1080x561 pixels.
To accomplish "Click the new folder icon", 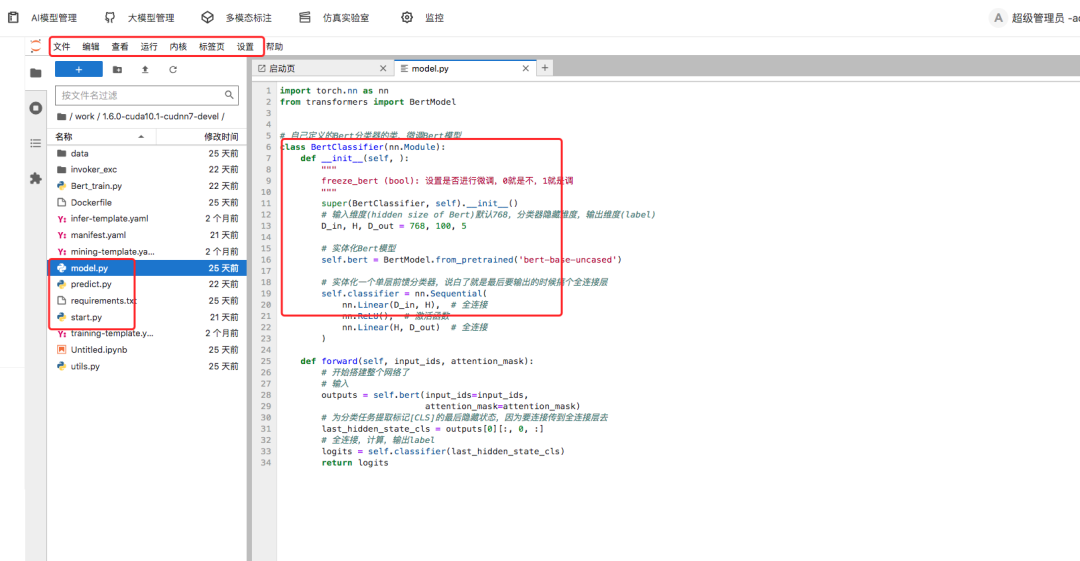I will [117, 70].
